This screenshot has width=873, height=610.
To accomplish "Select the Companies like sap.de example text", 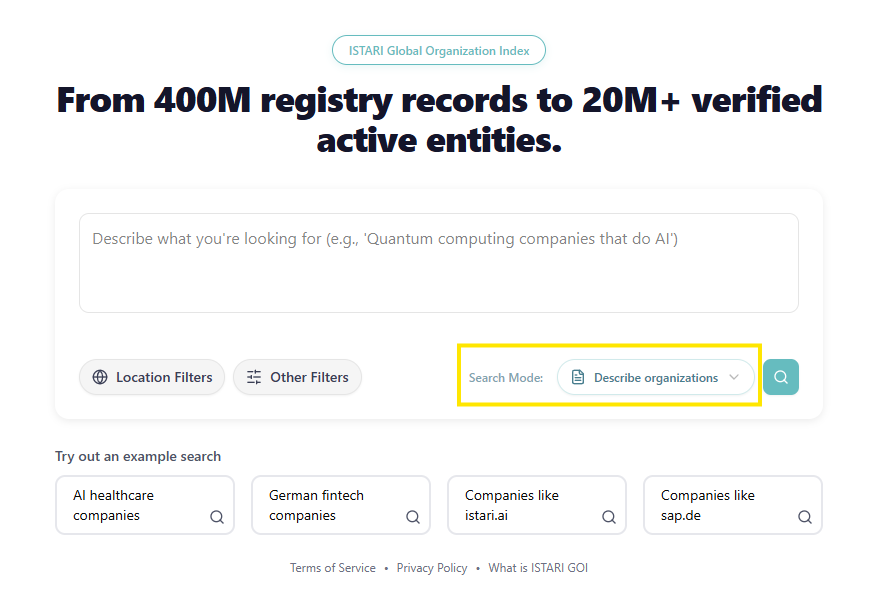I will [x=707, y=505].
